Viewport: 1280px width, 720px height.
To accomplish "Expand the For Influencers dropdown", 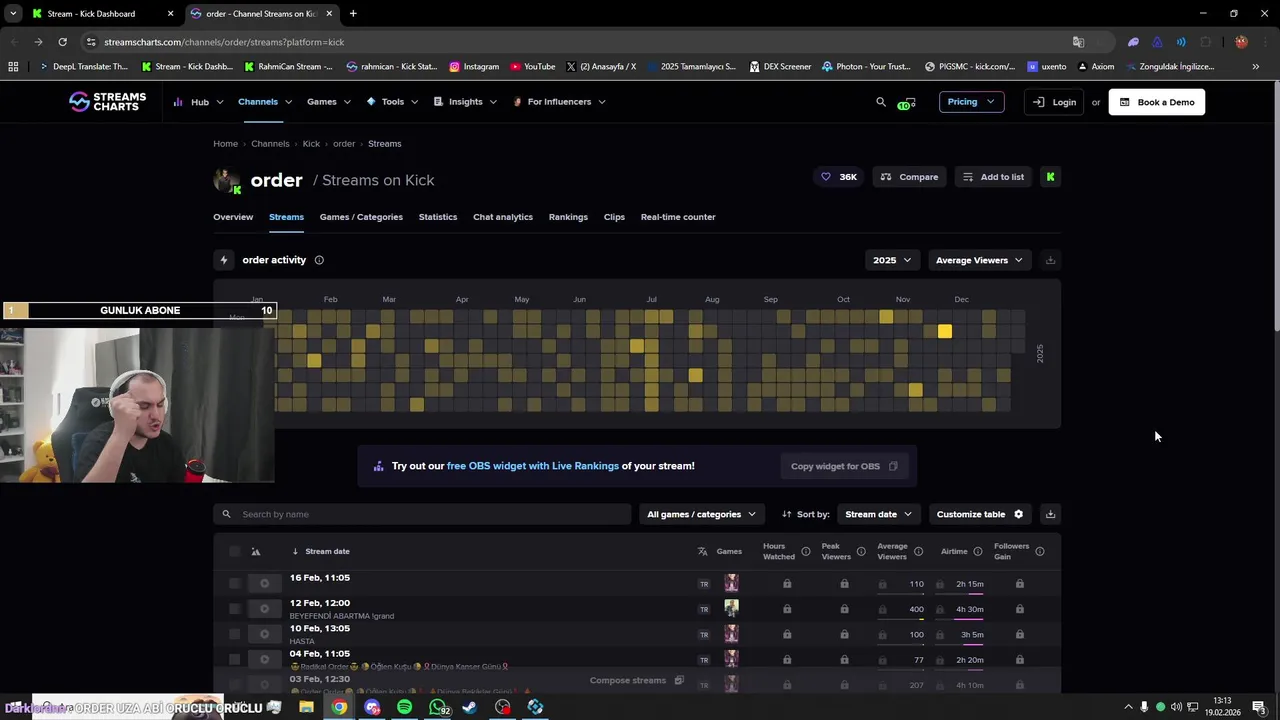I will coord(559,102).
